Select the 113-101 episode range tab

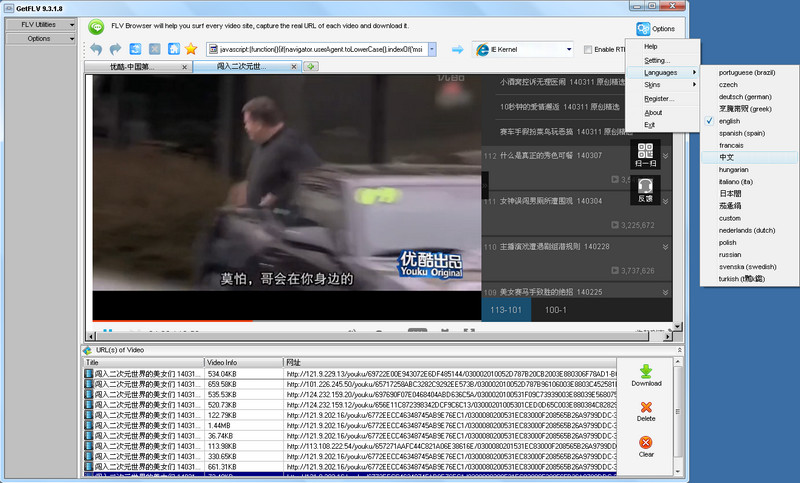coord(506,310)
